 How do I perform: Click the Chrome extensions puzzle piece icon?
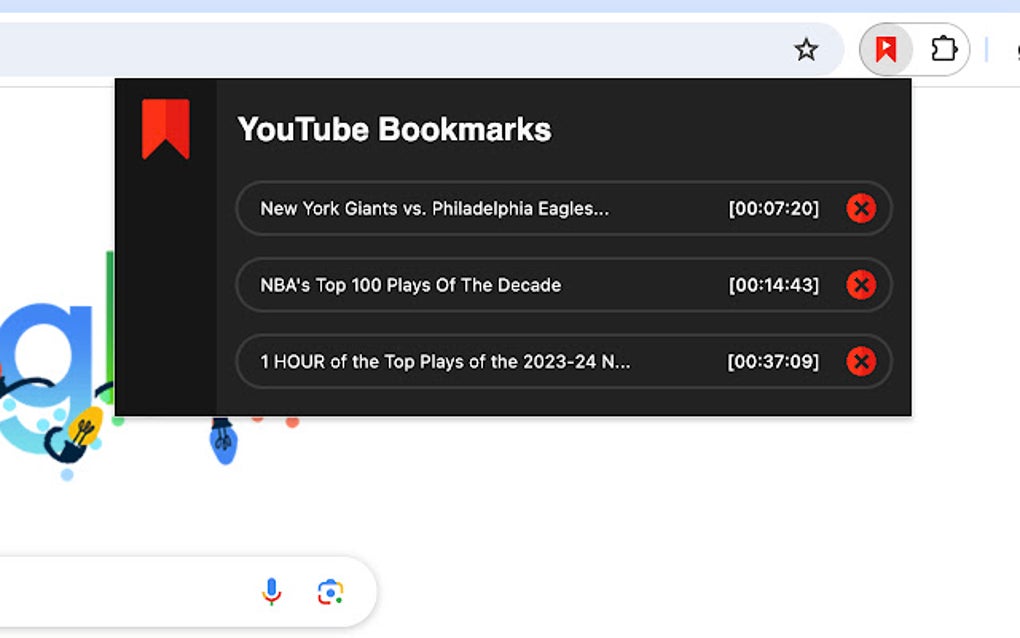(x=944, y=48)
